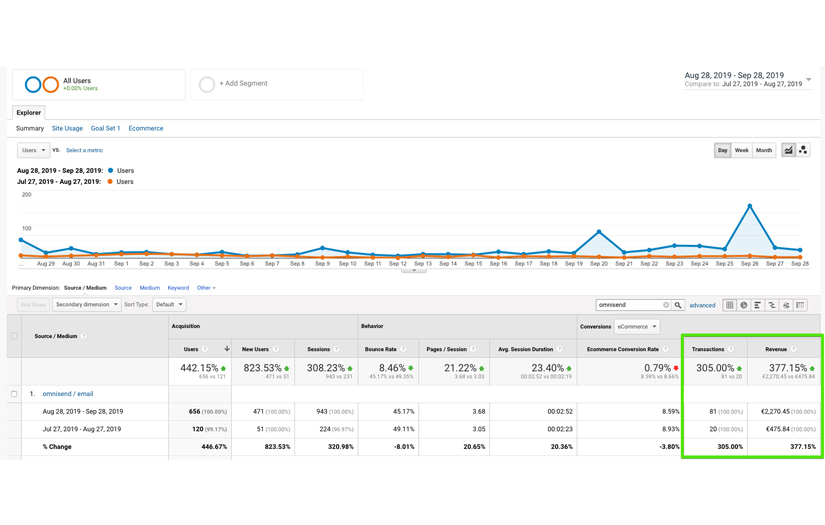
Task: Set chart granularity to Day
Action: tap(722, 150)
